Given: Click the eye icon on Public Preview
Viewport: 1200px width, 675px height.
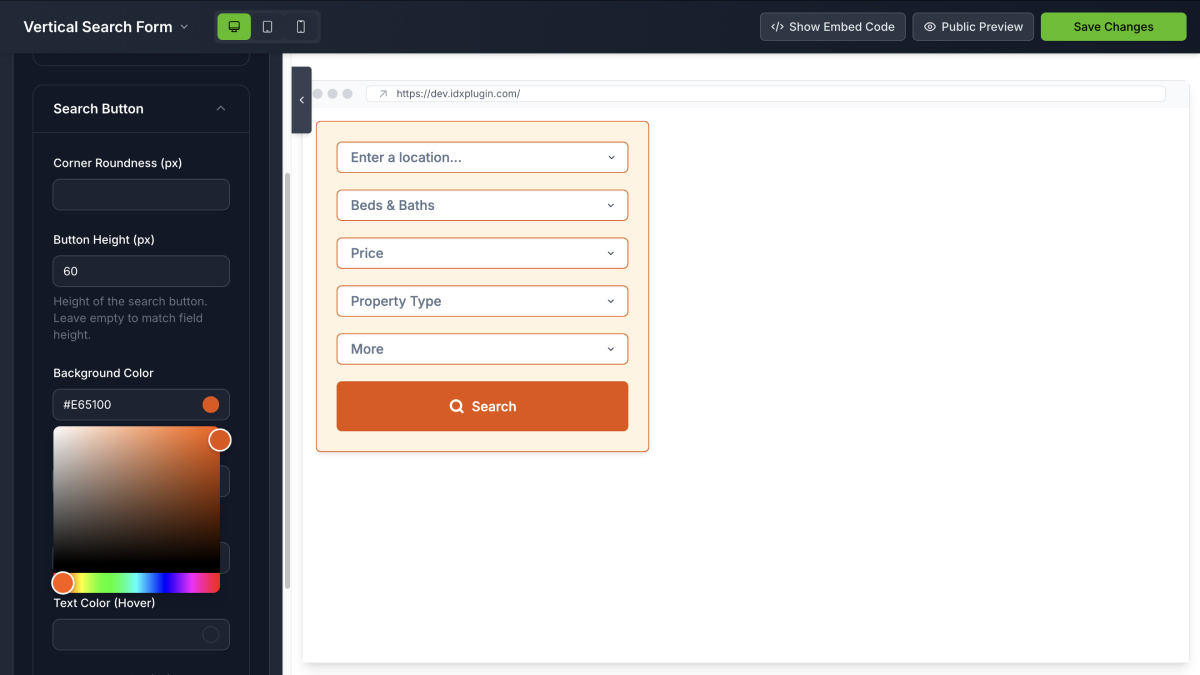Looking at the screenshot, I should point(931,27).
